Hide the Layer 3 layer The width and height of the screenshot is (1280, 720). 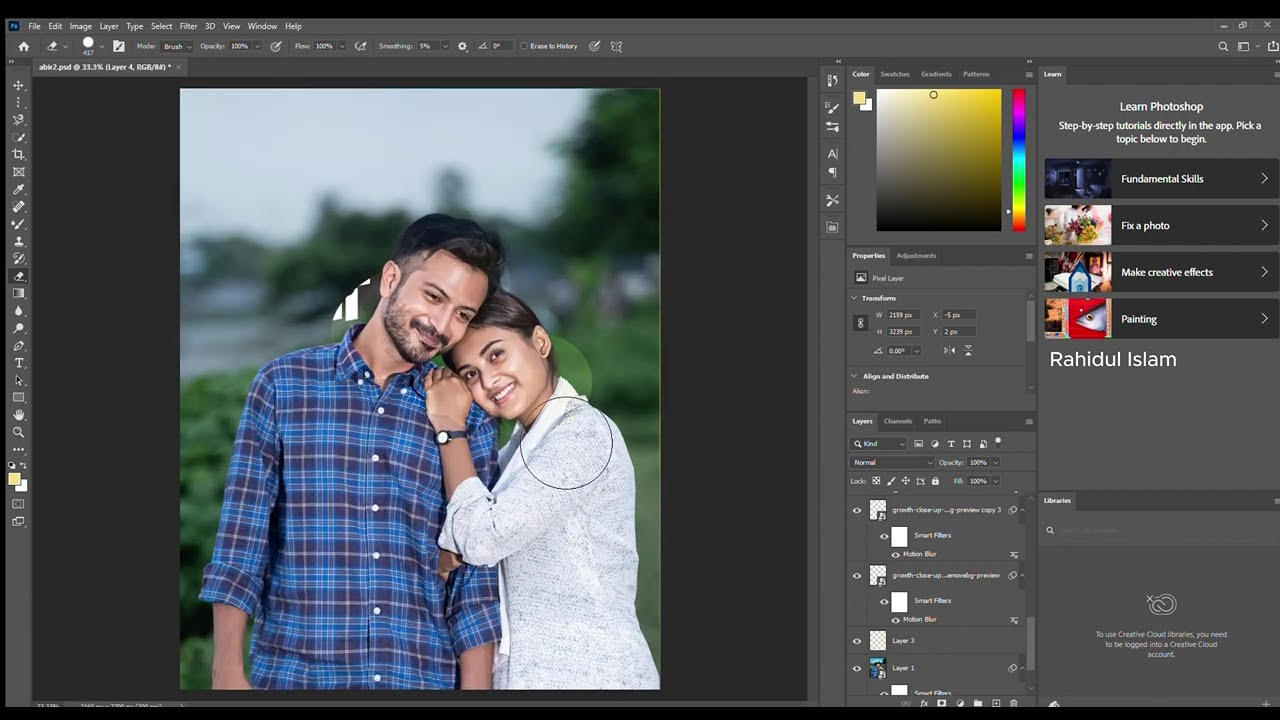tap(856, 641)
